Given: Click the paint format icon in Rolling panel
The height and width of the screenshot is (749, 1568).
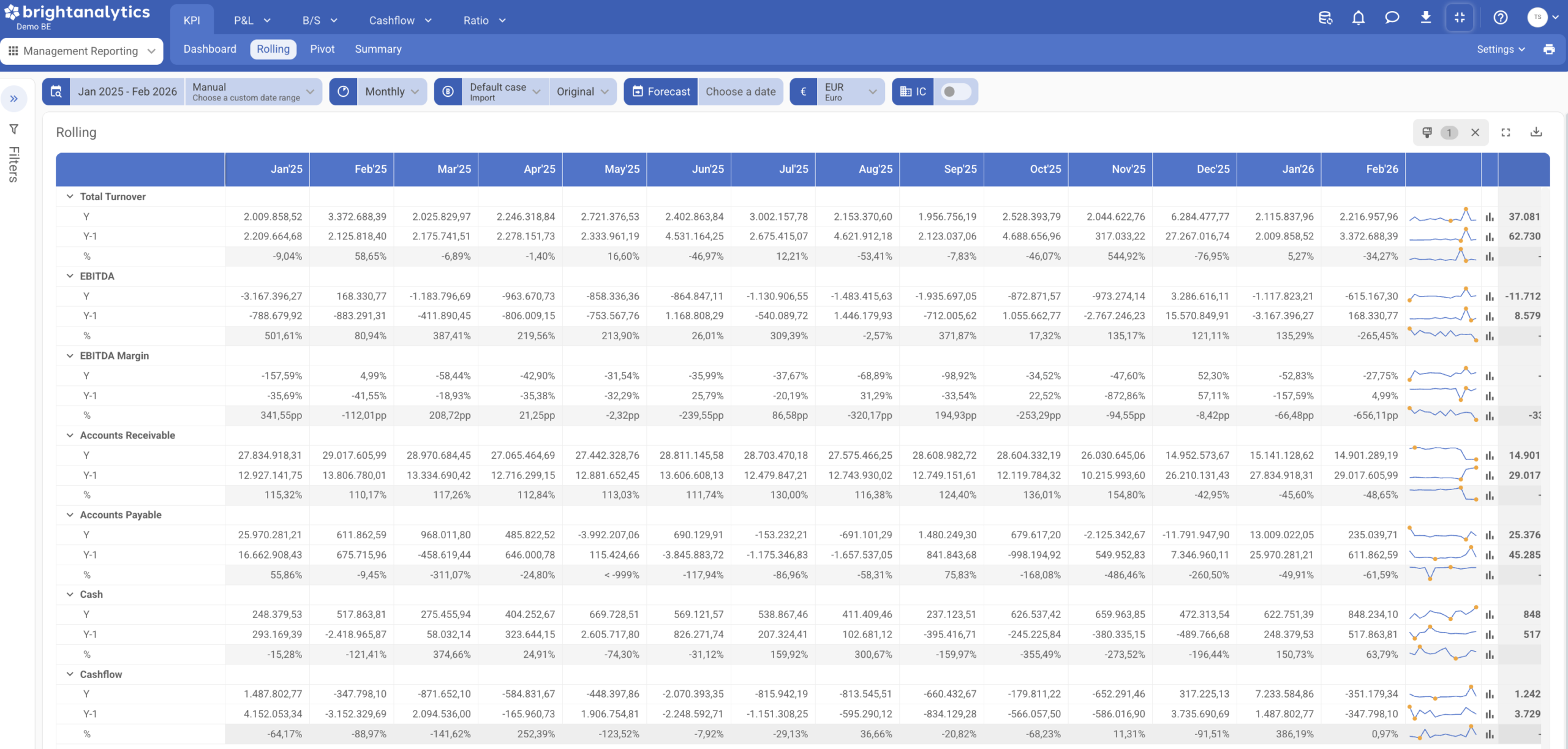Looking at the screenshot, I should 1427,132.
